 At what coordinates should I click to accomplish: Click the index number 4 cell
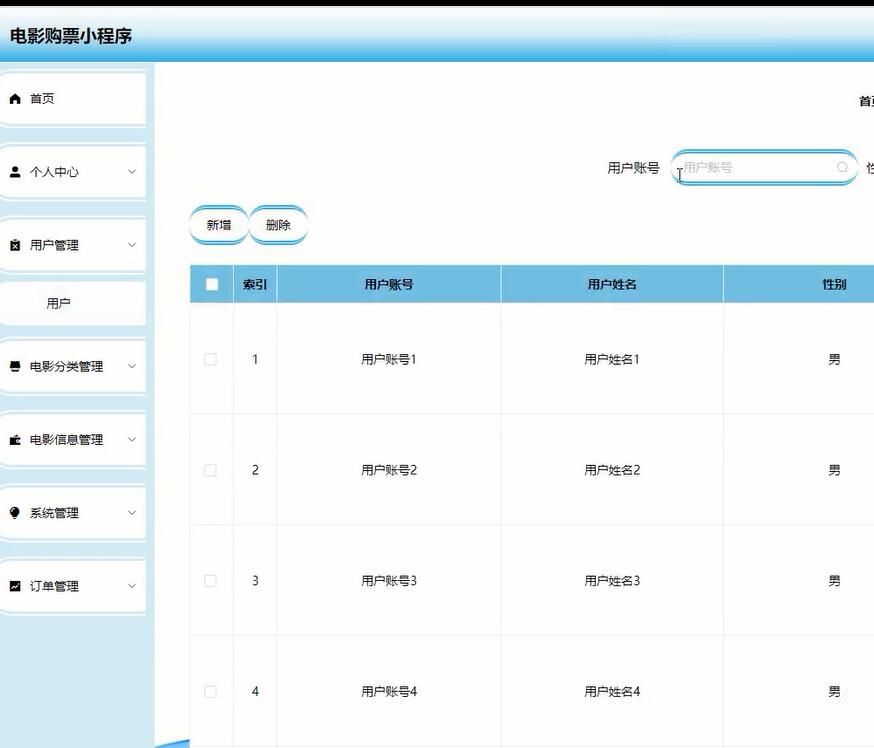pos(255,692)
